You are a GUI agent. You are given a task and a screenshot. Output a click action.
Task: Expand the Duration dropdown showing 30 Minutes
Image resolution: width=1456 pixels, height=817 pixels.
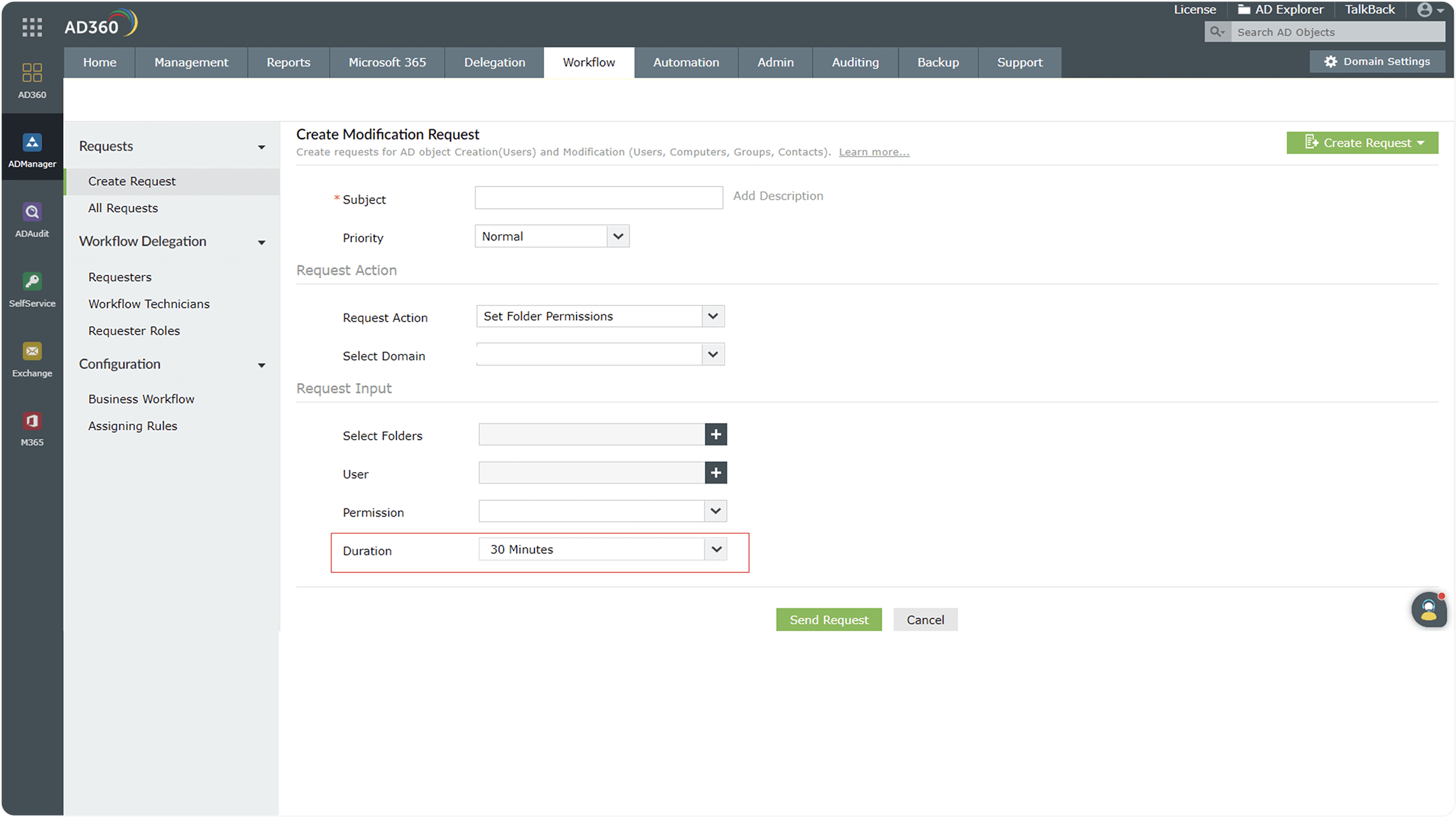point(716,548)
